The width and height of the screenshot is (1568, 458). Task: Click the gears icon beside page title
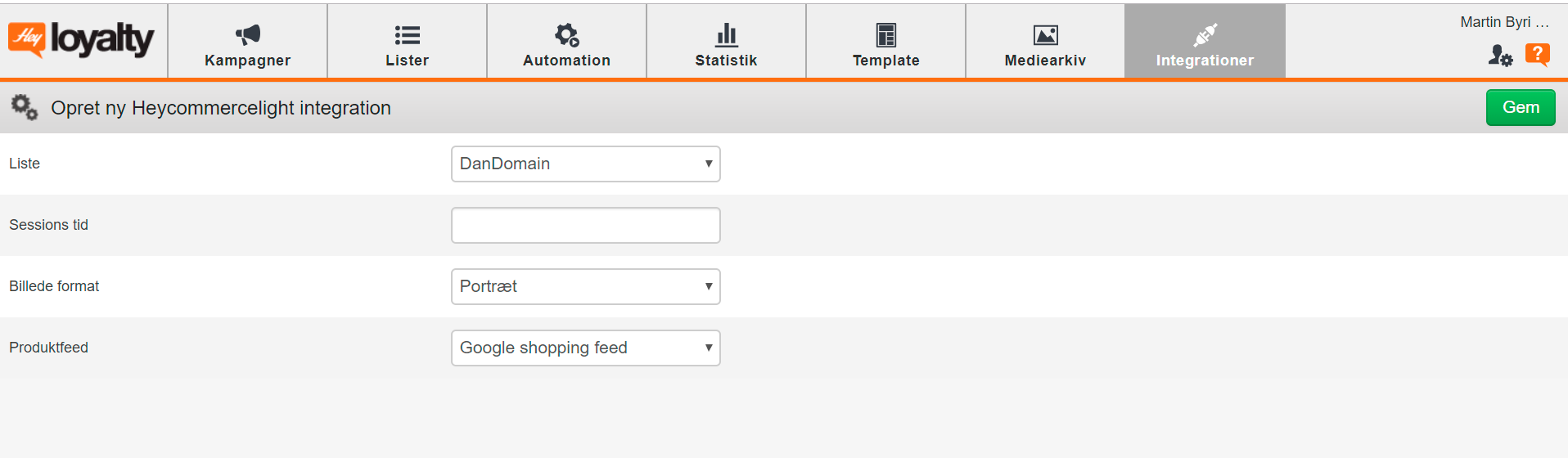24,107
